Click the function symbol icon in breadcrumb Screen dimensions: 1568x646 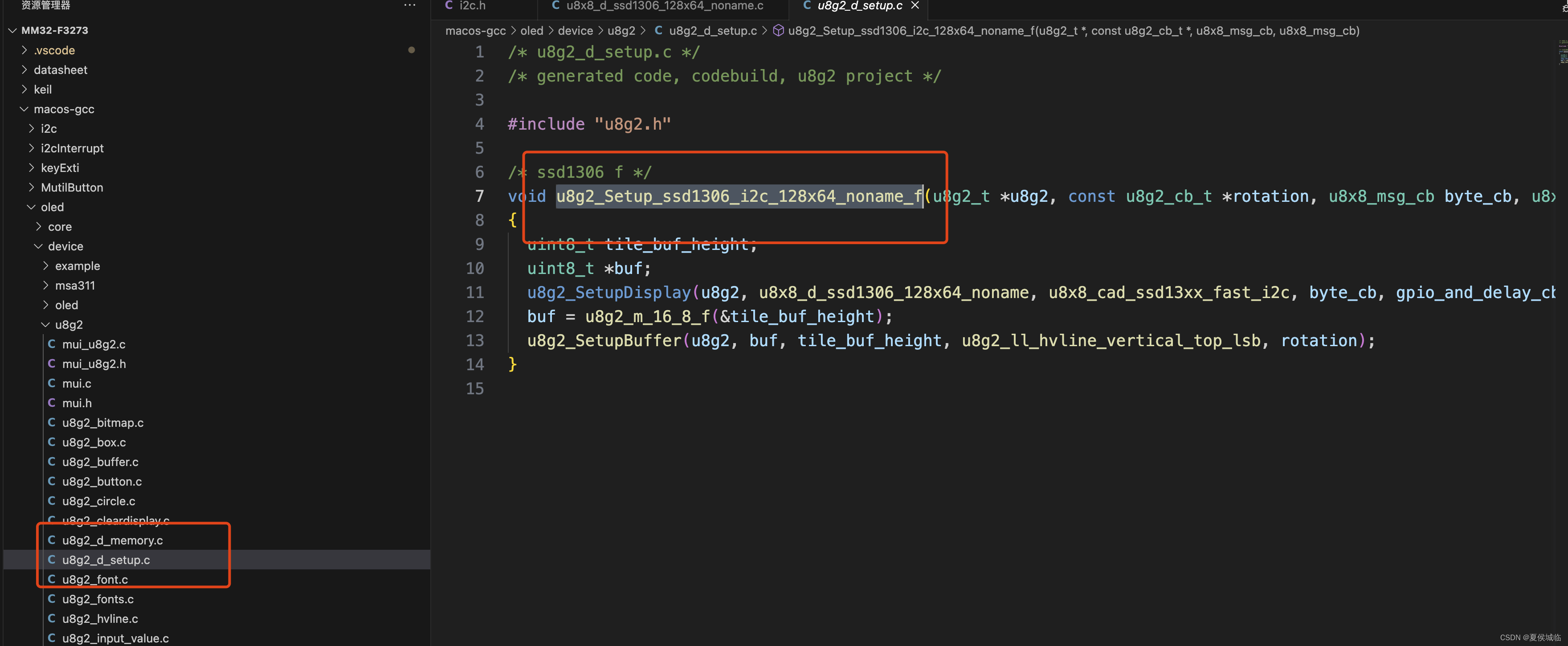coord(778,30)
